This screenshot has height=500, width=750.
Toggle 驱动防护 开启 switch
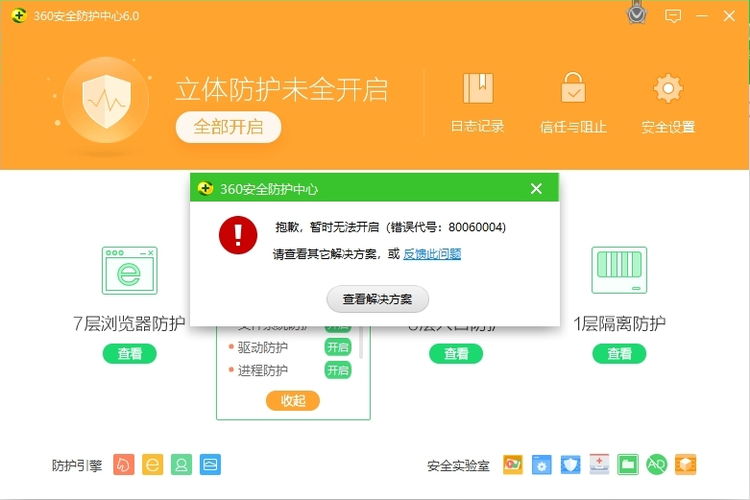pyautogui.click(x=338, y=347)
